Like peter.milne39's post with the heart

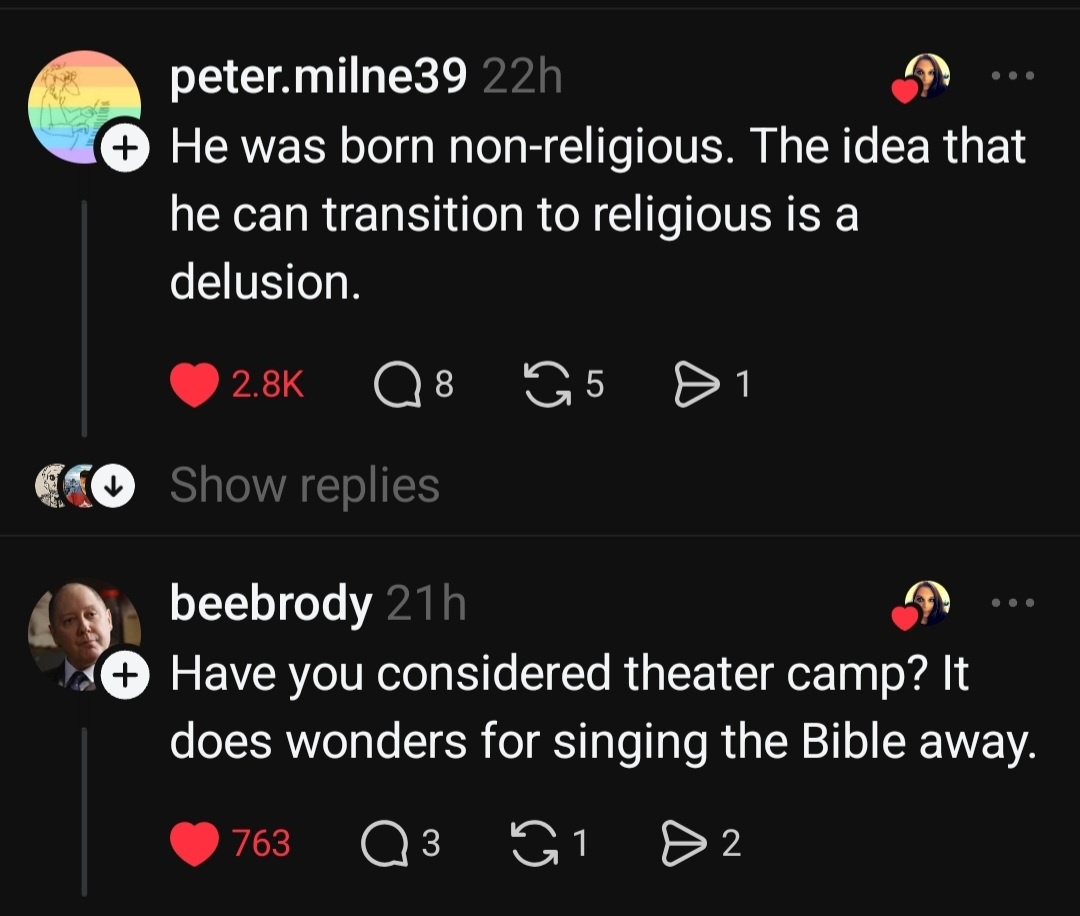point(194,386)
